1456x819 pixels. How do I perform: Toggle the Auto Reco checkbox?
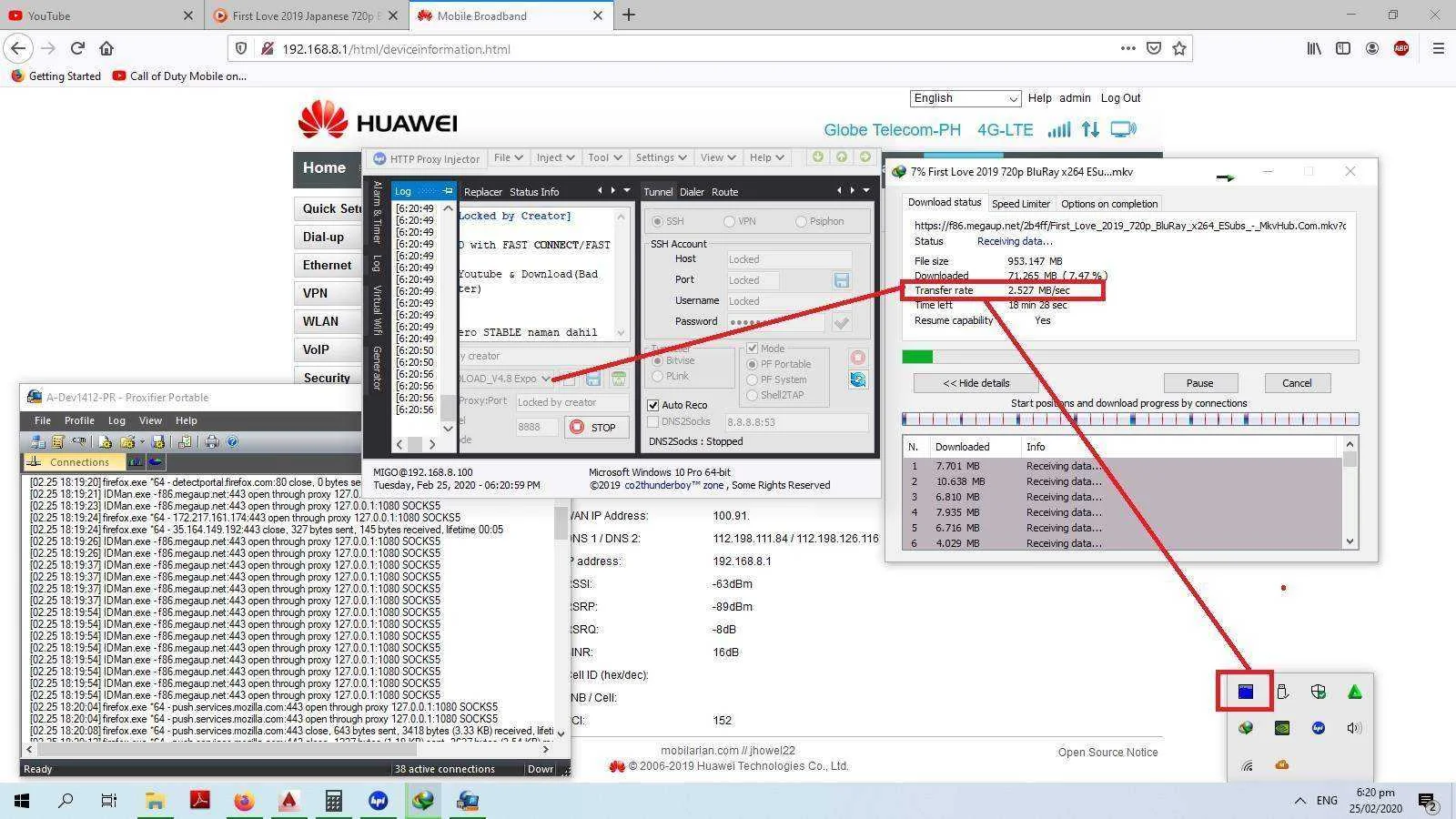(x=652, y=405)
